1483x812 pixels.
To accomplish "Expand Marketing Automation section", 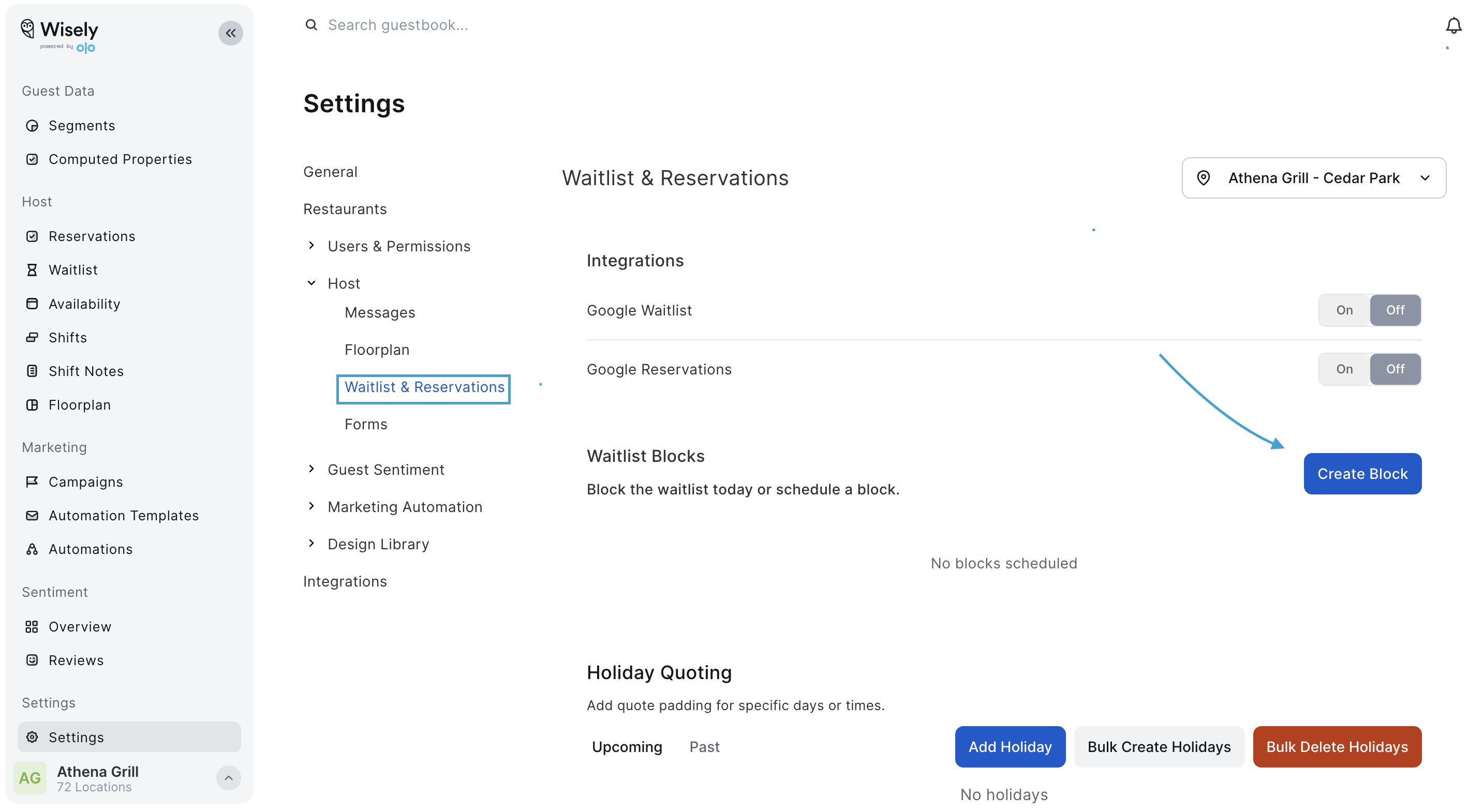I will point(312,506).
